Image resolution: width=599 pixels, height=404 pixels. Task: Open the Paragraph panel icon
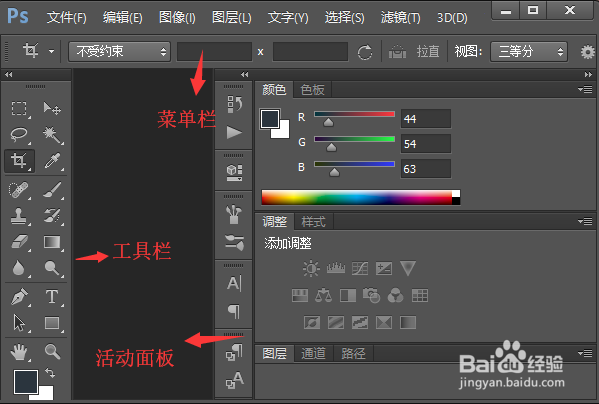[x=234, y=311]
